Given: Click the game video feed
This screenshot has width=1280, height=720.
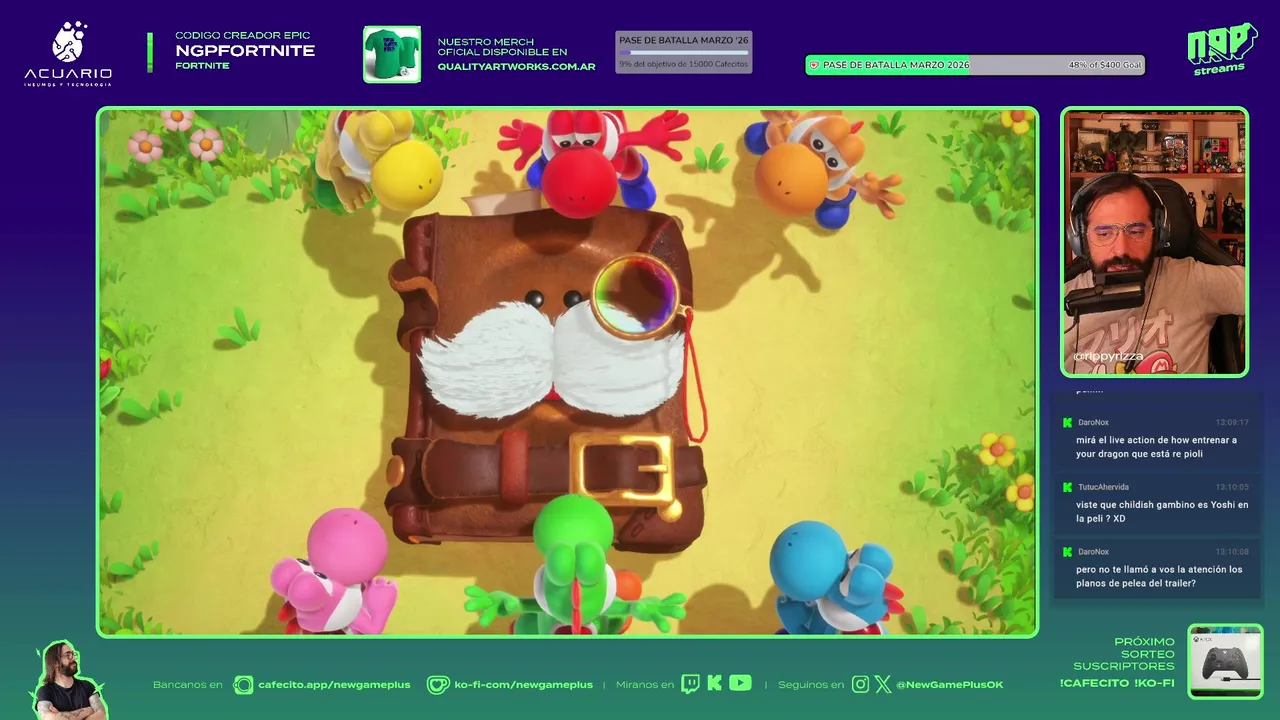Looking at the screenshot, I should (x=568, y=373).
